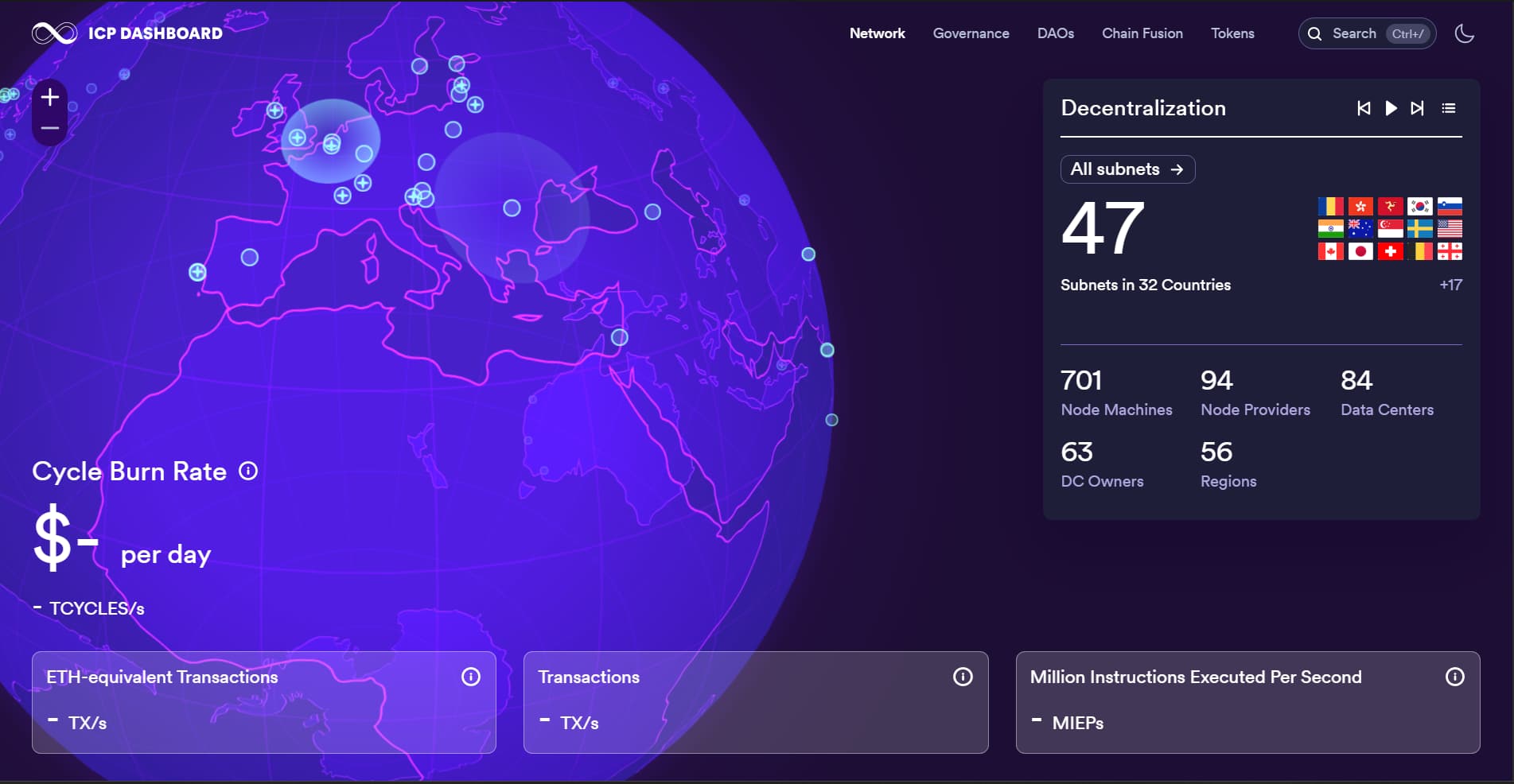Click the 84 Data Centers stat

click(x=1387, y=393)
